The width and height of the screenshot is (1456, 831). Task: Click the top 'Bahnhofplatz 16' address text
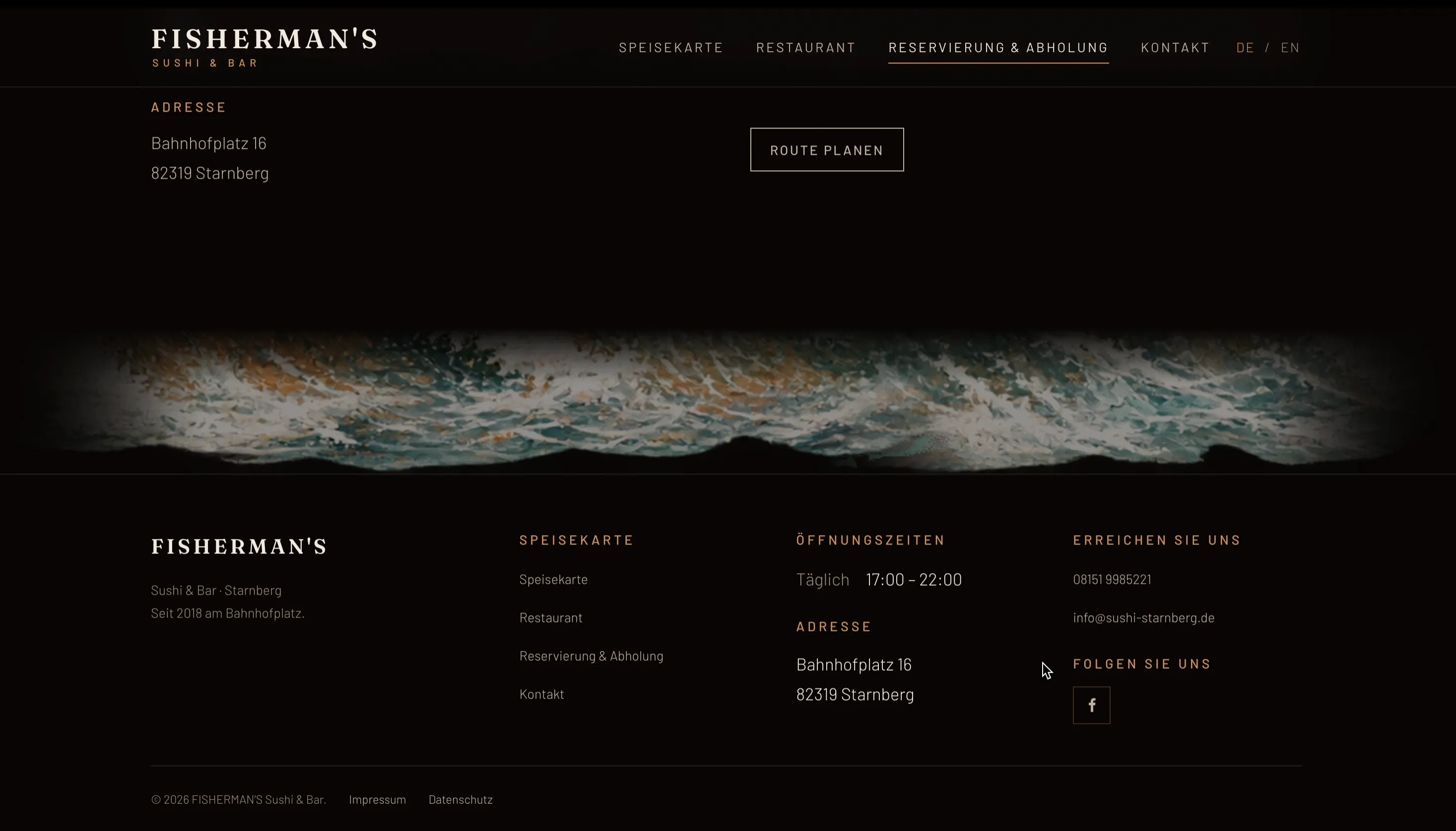coord(209,142)
